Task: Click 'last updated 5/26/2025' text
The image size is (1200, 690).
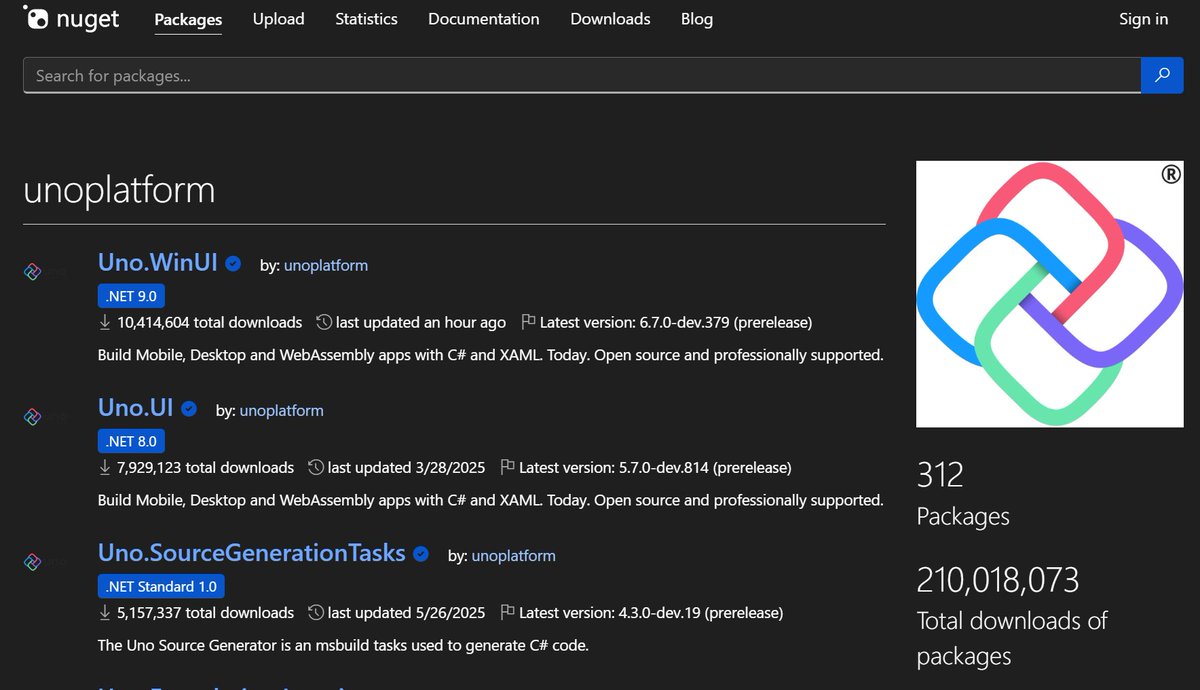Action: (x=406, y=612)
